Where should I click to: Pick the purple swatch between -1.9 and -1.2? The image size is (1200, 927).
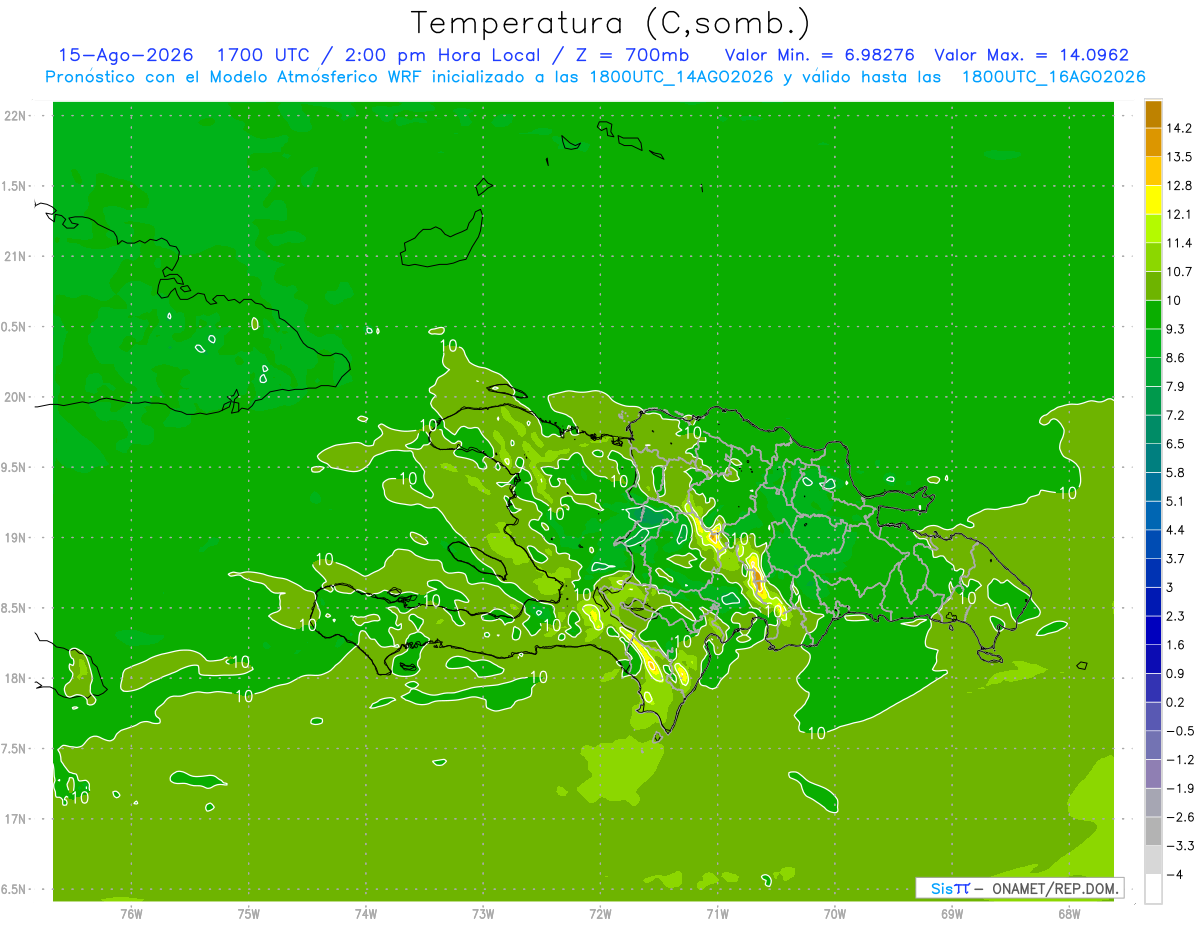pos(1153,774)
